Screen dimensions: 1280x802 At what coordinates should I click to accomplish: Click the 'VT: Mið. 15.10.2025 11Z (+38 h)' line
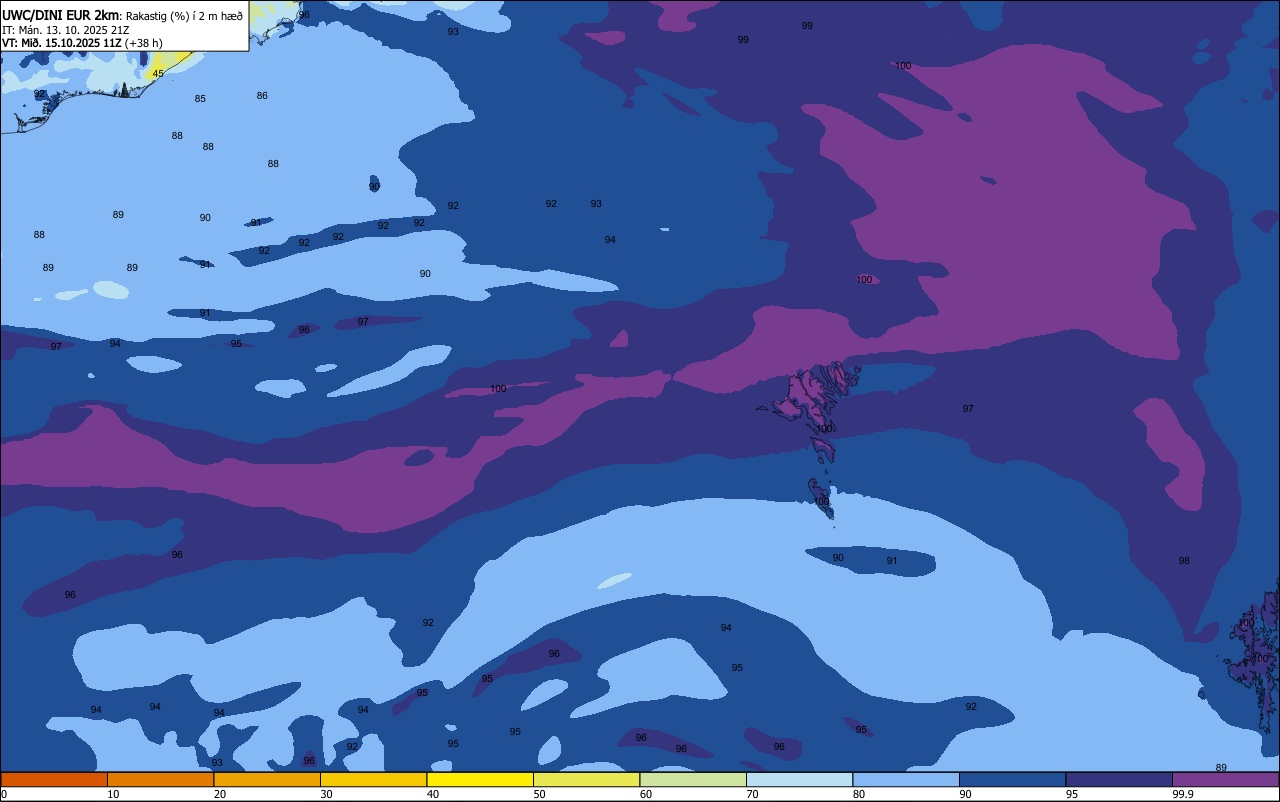click(82, 43)
